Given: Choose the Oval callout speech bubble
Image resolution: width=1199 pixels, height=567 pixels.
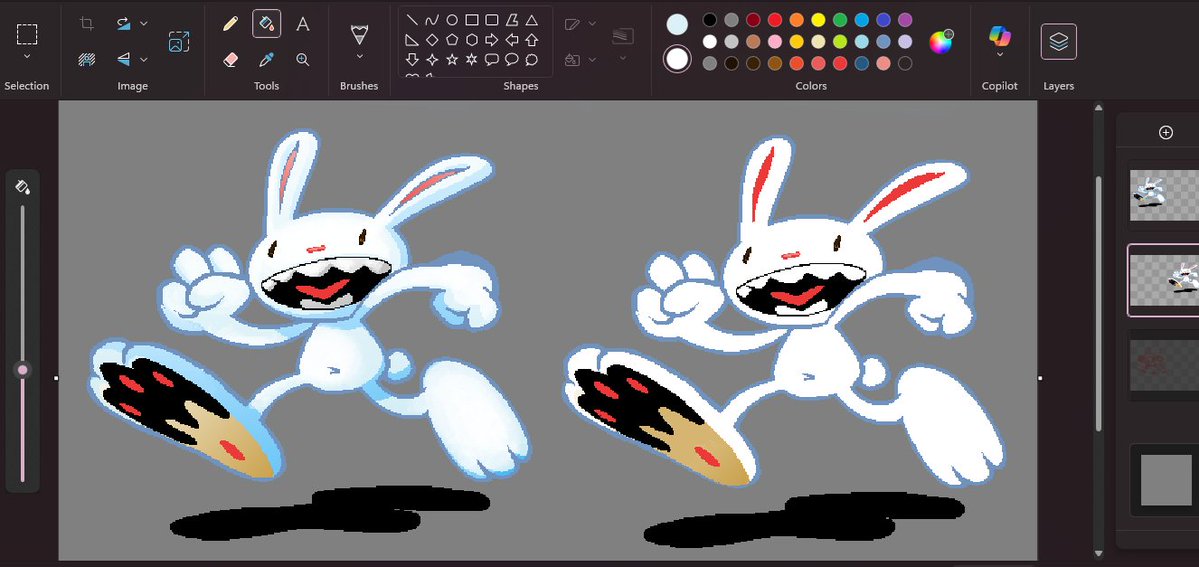Looking at the screenshot, I should coord(512,60).
